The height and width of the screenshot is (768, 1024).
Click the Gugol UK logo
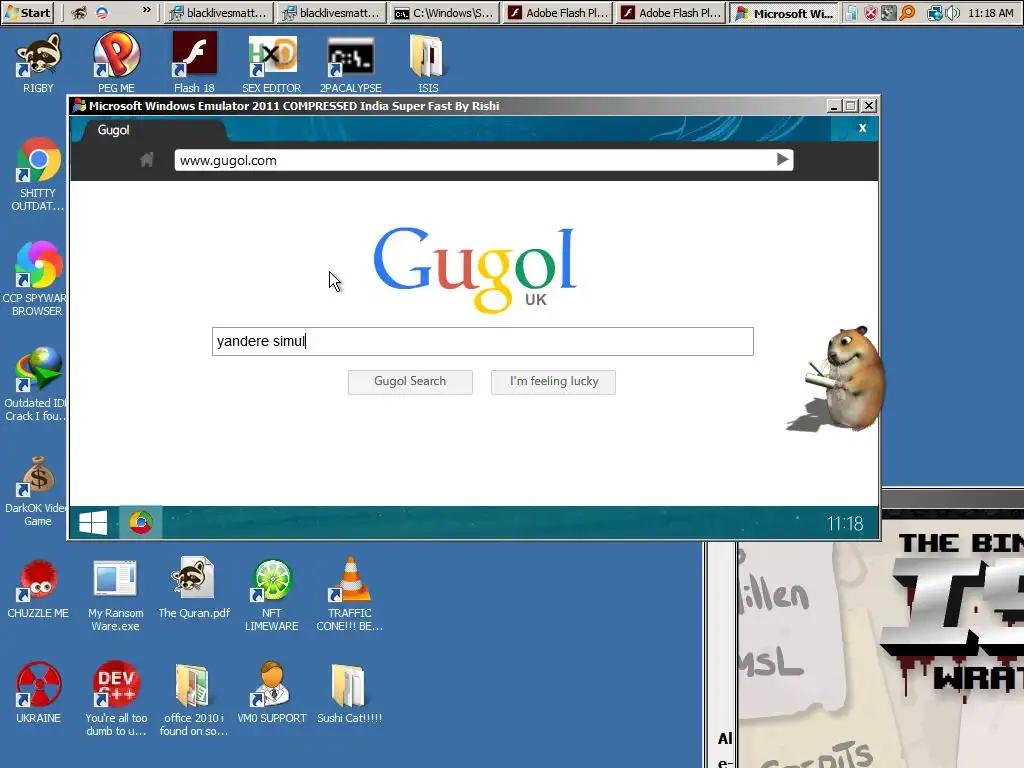coord(475,270)
